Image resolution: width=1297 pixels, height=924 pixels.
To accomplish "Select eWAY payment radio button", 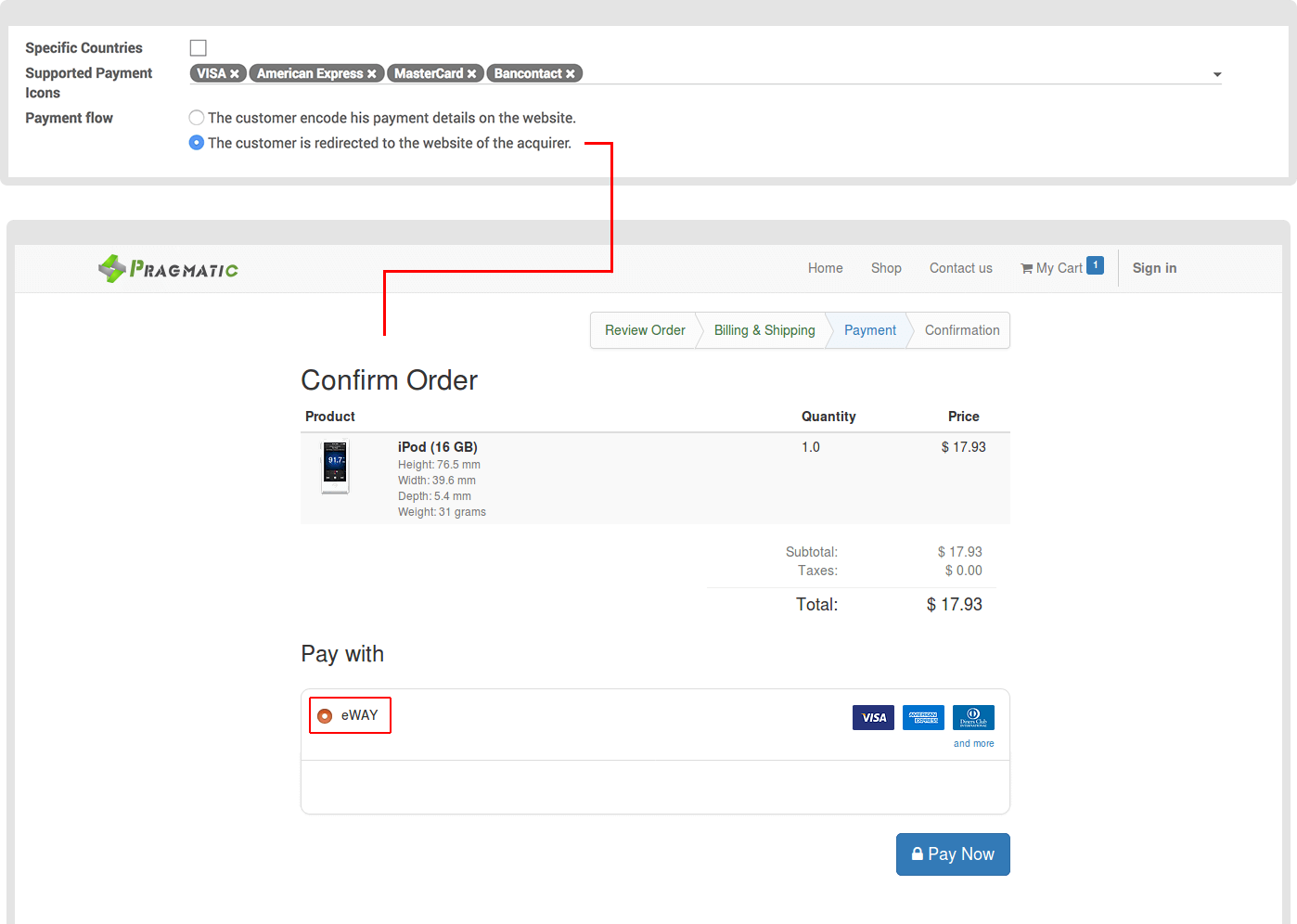I will pyautogui.click(x=325, y=715).
